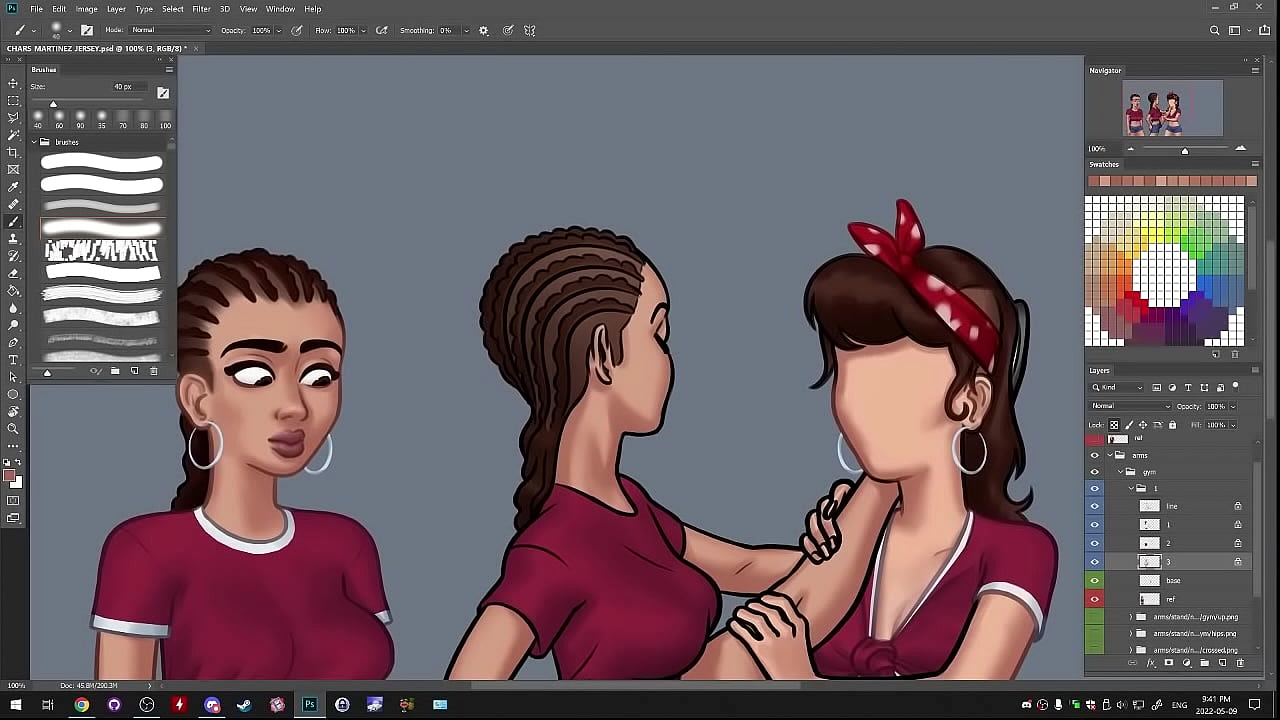Delete layer using trash icon

tap(1240, 663)
